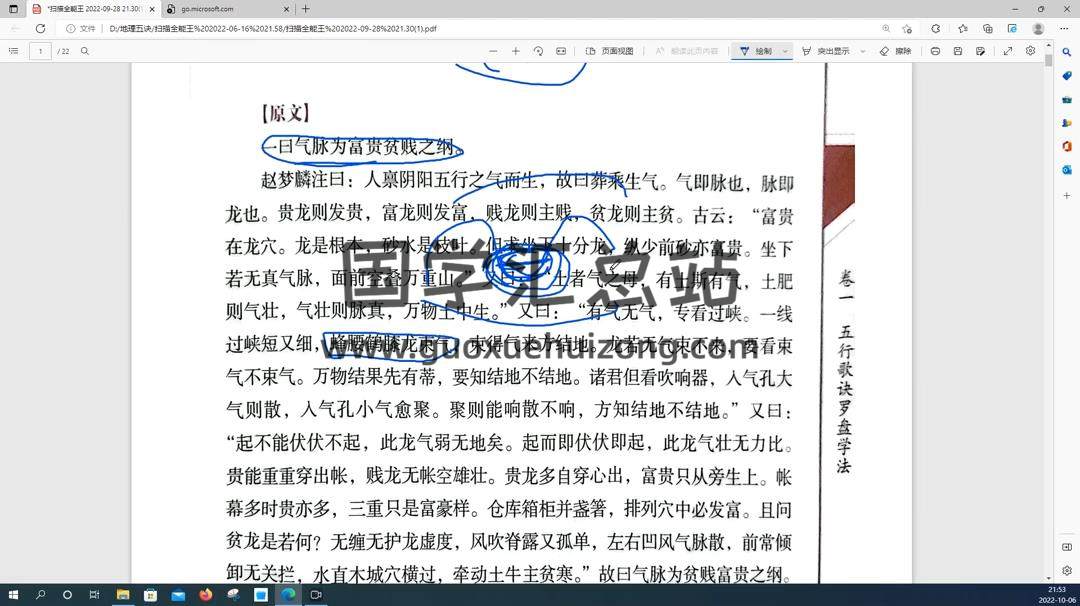Open Firefox from the Windows taskbar

point(206,595)
